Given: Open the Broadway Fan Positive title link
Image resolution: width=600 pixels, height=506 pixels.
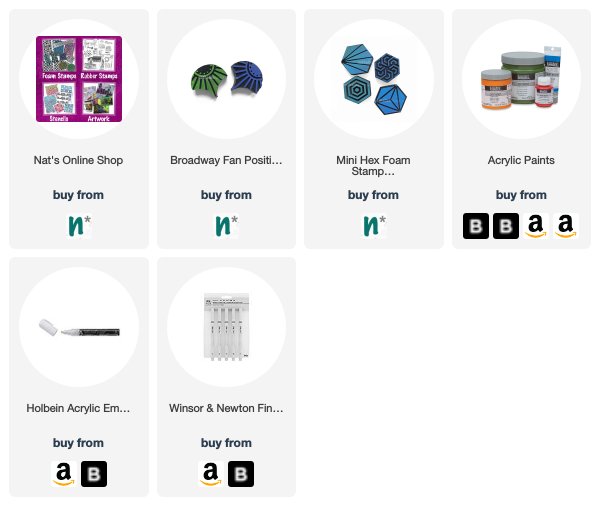Looking at the screenshot, I should tap(226, 160).
